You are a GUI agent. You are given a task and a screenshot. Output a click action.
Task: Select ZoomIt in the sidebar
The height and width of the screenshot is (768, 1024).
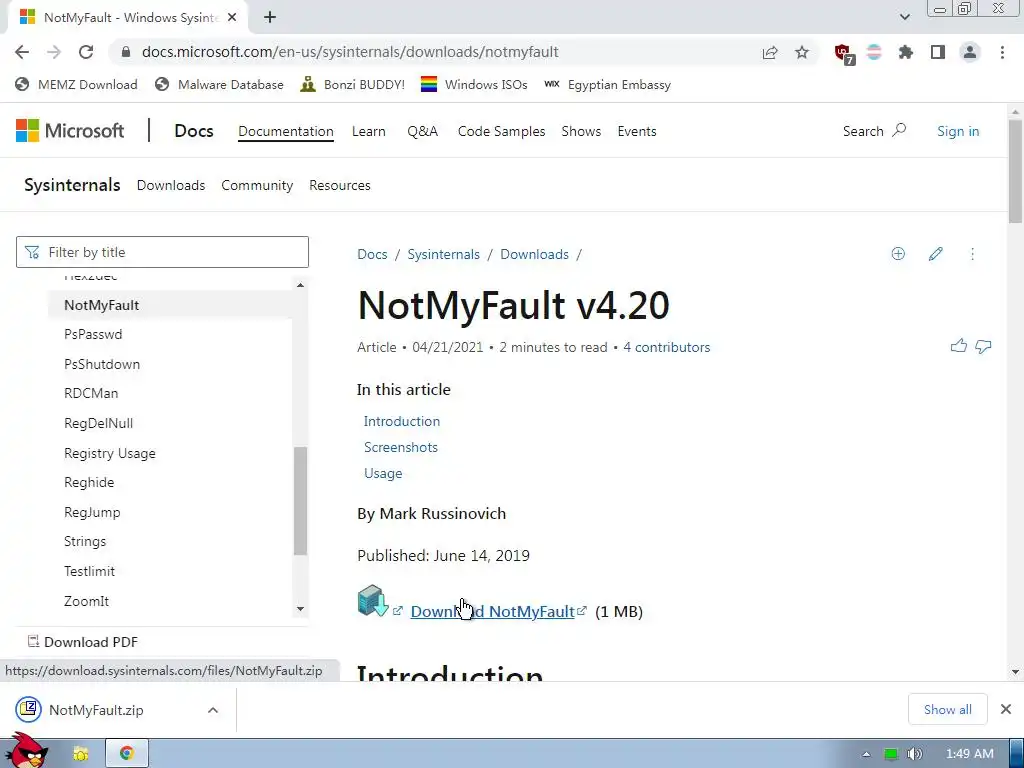(86, 601)
